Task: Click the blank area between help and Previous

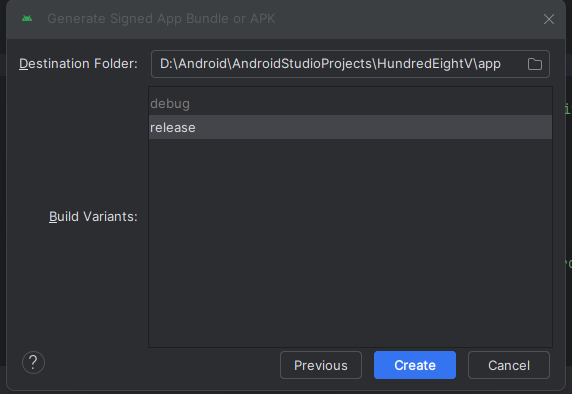Action: click(x=162, y=365)
